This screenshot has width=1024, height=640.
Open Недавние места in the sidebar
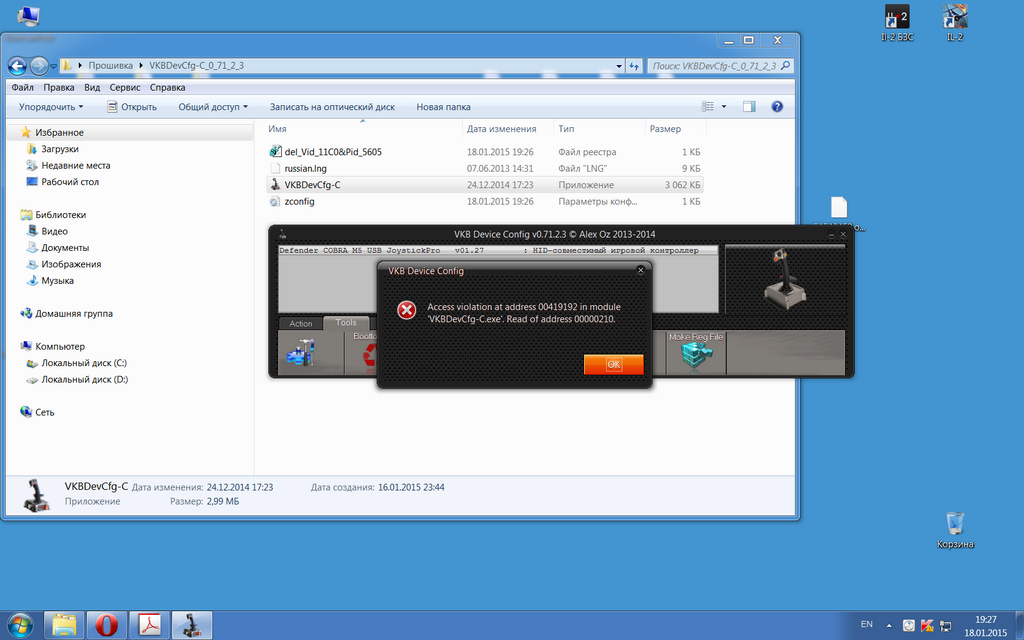coord(75,165)
